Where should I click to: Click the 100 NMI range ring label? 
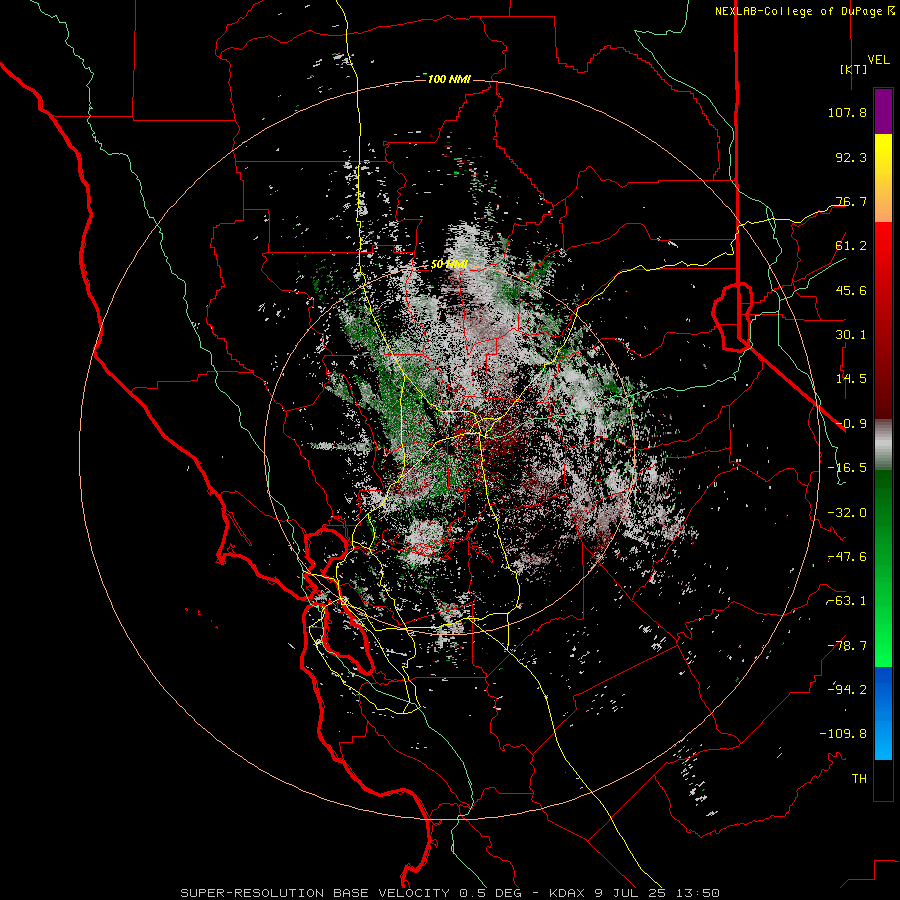(x=449, y=79)
